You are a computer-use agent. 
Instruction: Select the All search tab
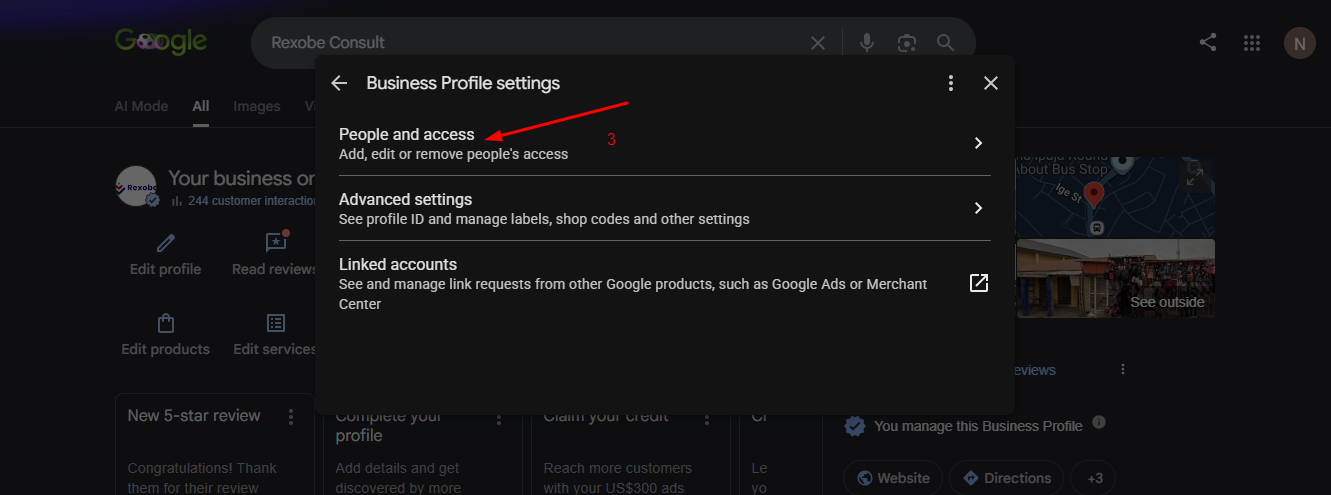pyautogui.click(x=201, y=106)
